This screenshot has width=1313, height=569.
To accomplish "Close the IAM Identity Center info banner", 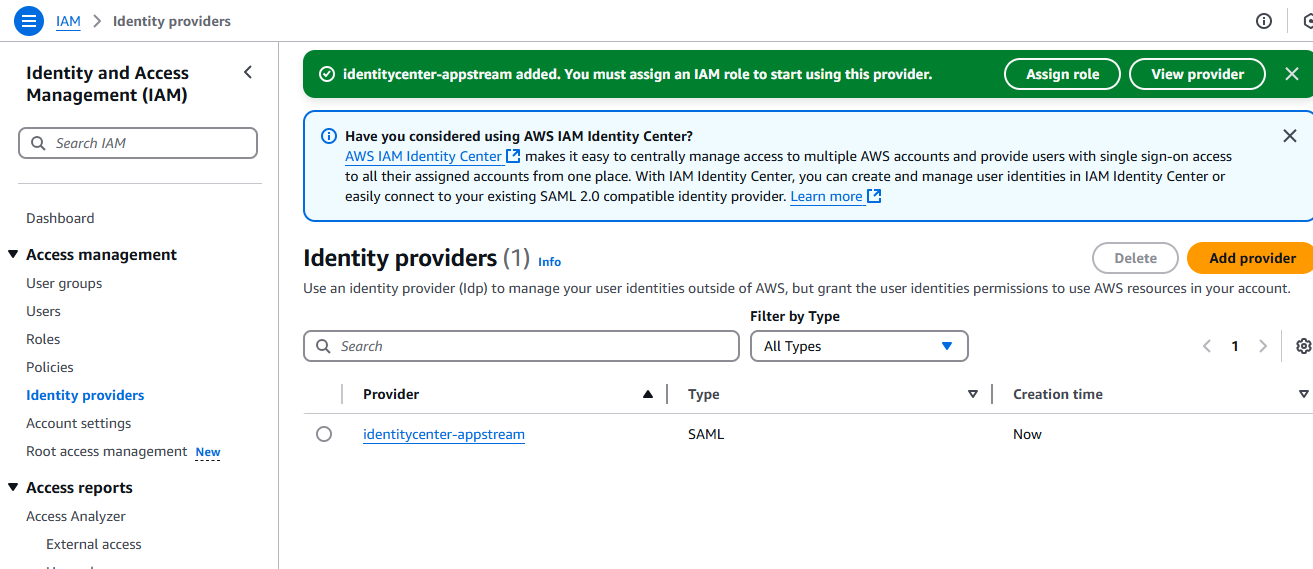I will pyautogui.click(x=1290, y=136).
